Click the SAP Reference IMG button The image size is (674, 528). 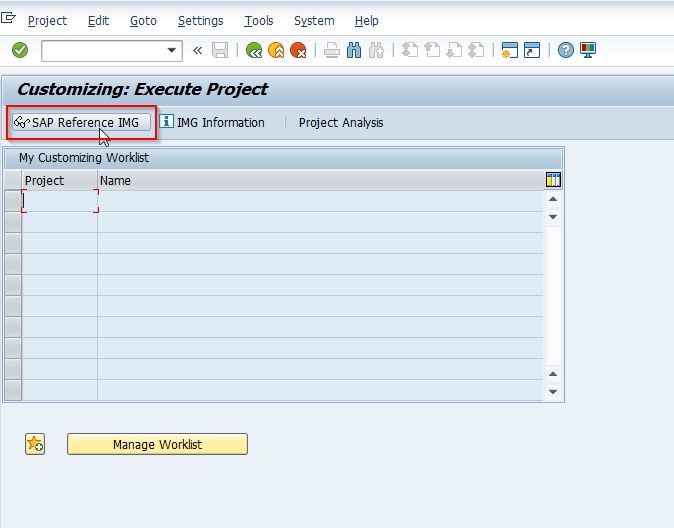click(x=81, y=123)
